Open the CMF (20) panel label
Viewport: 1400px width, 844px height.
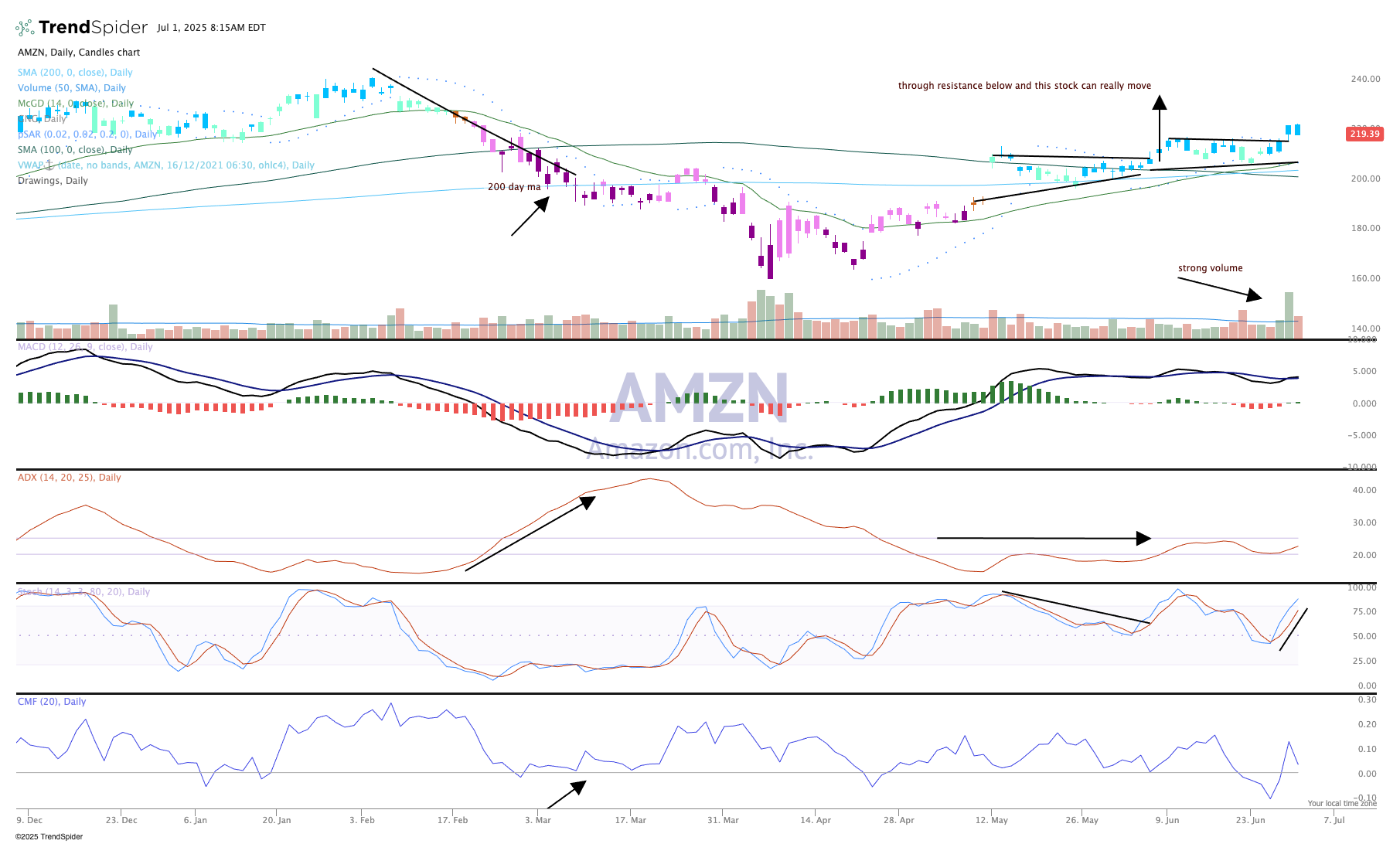pyautogui.click(x=52, y=702)
